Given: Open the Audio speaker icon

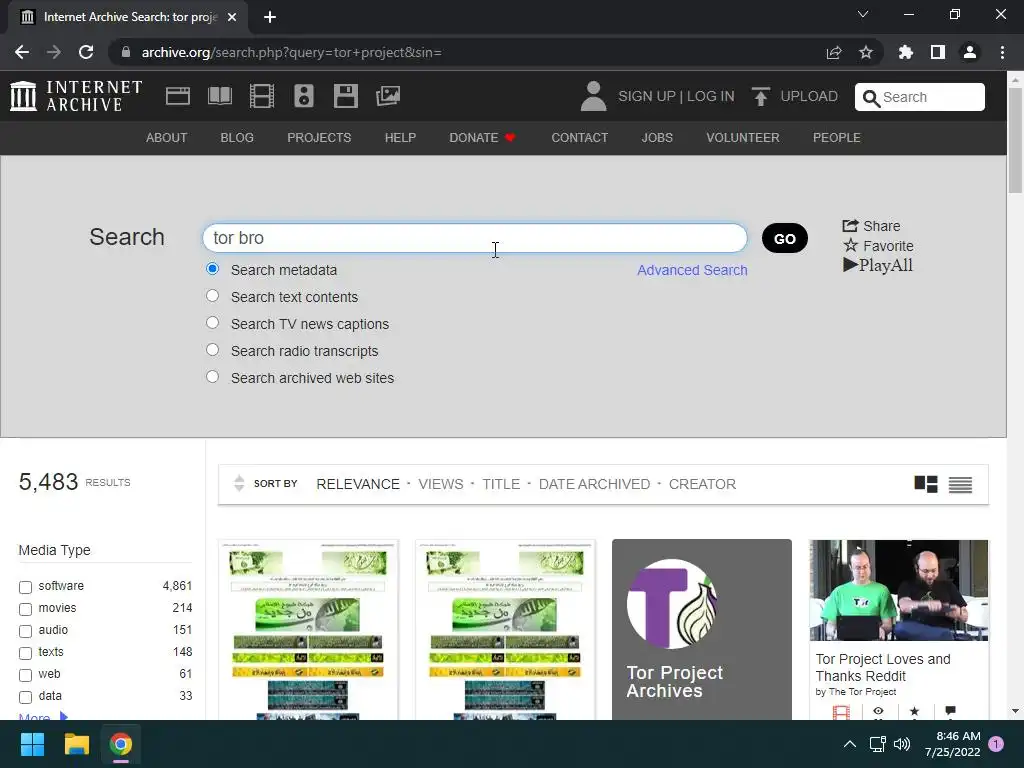Looking at the screenshot, I should (304, 96).
